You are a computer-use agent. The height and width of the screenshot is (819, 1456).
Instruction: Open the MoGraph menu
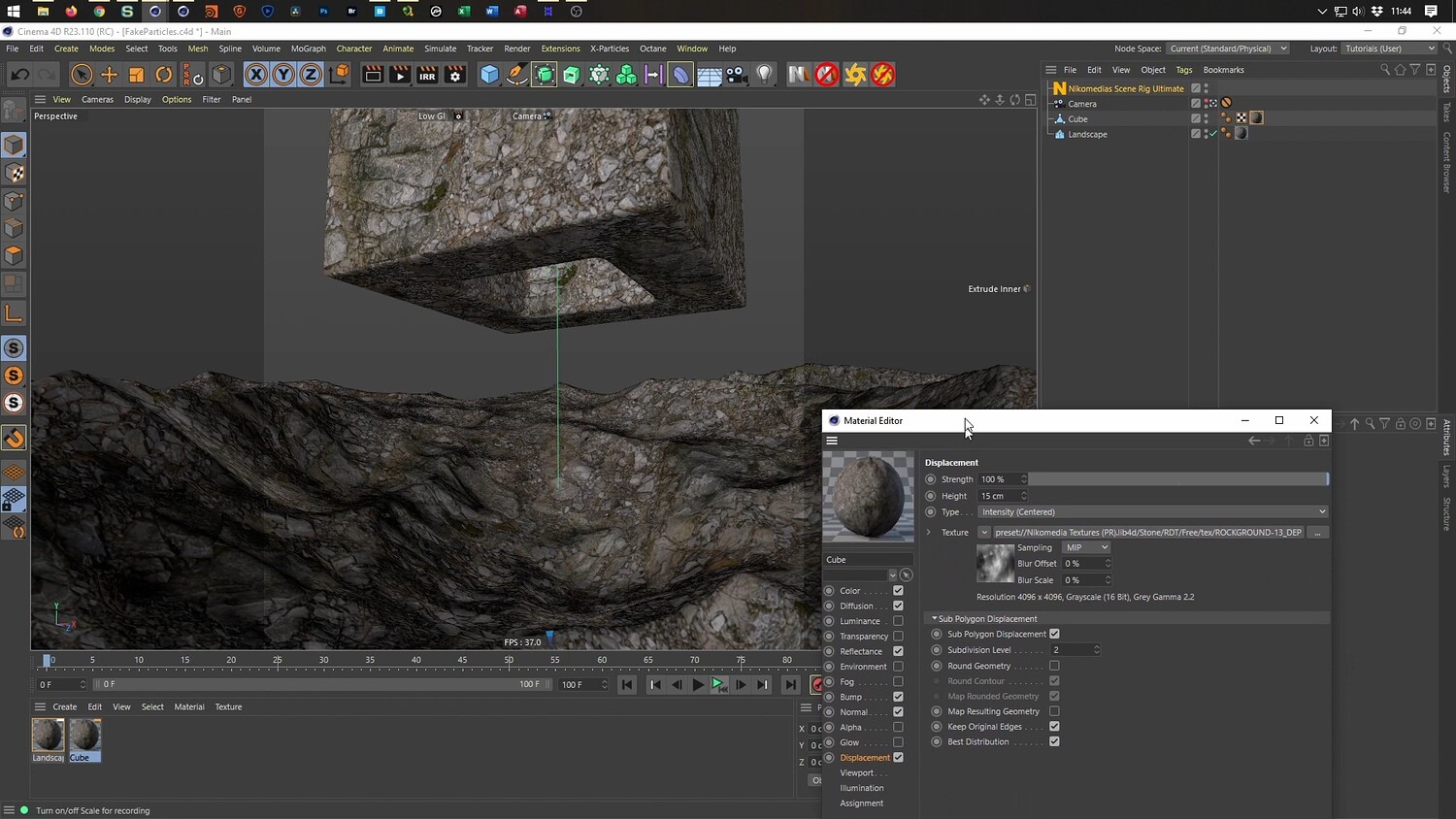308,49
